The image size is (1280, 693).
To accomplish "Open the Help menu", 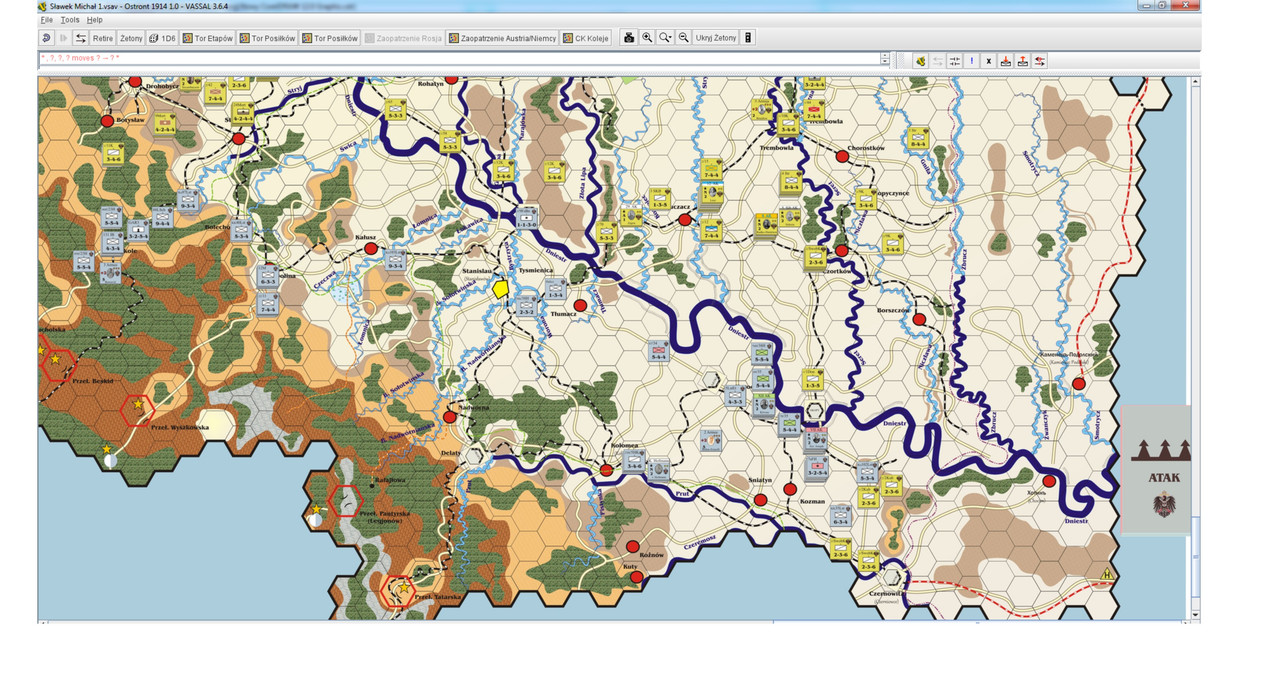I will (x=94, y=20).
